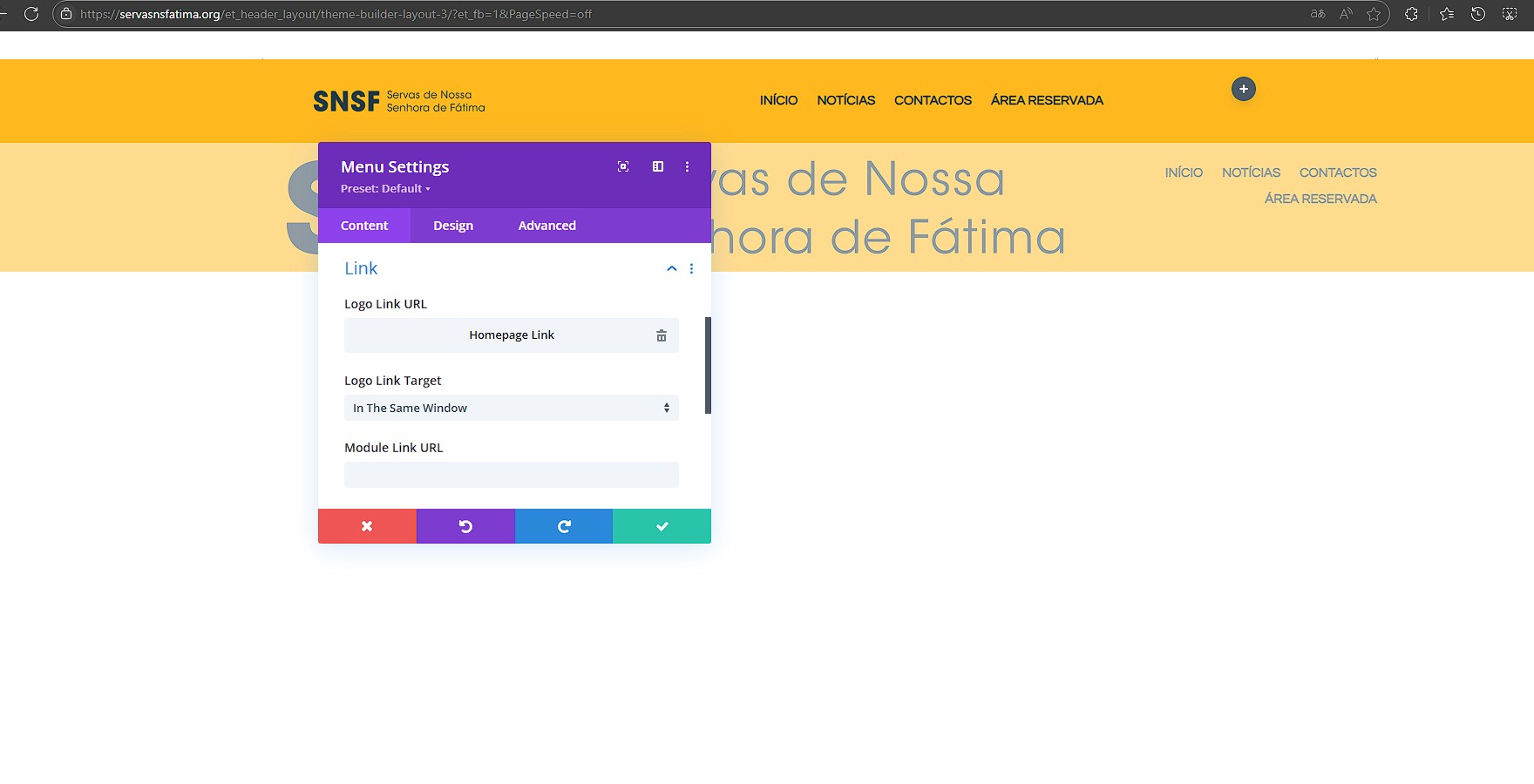The image size is (1534, 784).
Task: Snap Menu Settings modal to sidebar
Action: click(658, 166)
